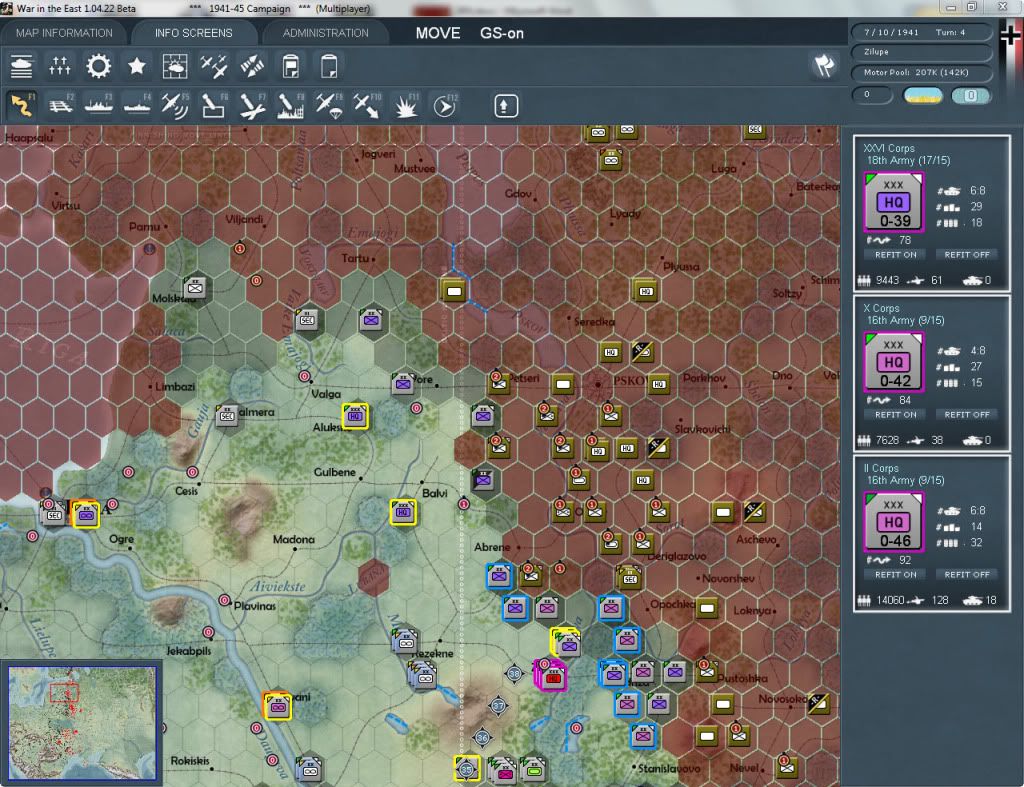Set REFIT OFF for XXVI Corps
The image size is (1024, 787).
[967, 255]
